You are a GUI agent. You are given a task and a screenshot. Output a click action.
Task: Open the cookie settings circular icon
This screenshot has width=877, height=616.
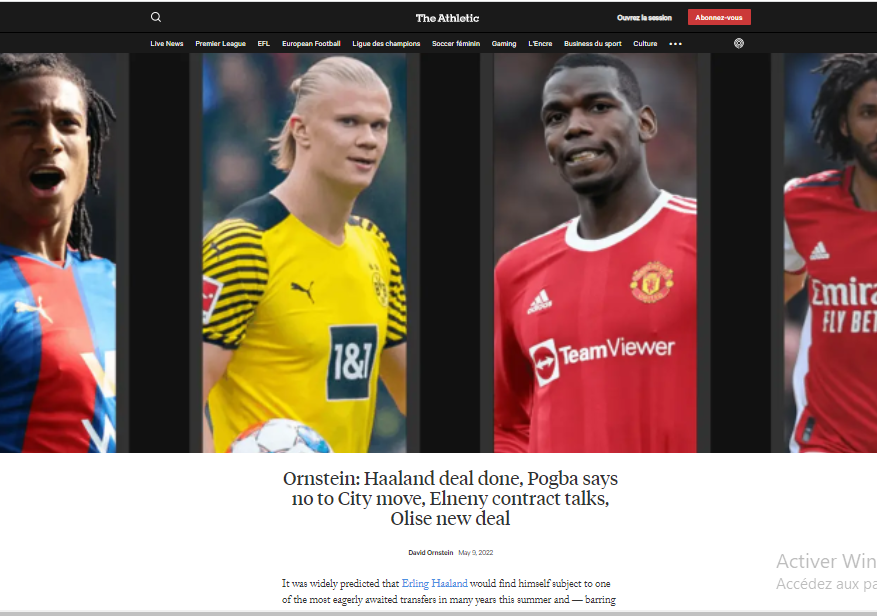[739, 44]
